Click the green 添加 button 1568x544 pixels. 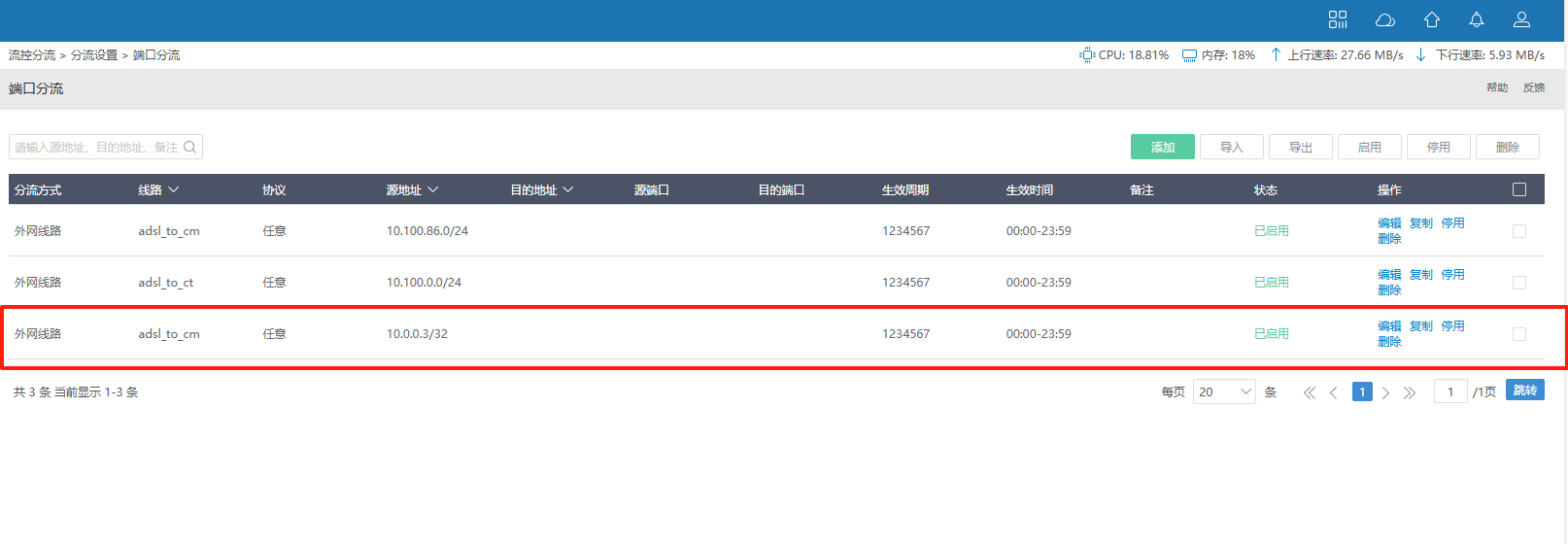tap(1162, 147)
